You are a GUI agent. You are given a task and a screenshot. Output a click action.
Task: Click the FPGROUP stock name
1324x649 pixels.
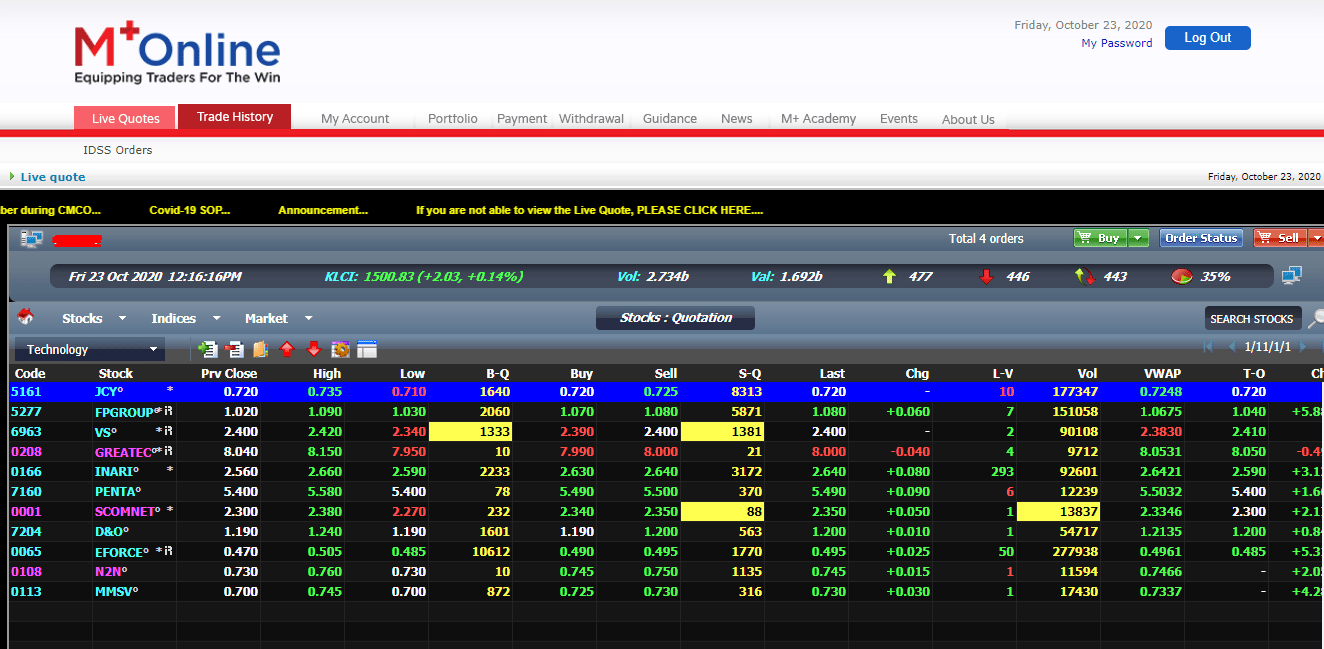point(124,412)
